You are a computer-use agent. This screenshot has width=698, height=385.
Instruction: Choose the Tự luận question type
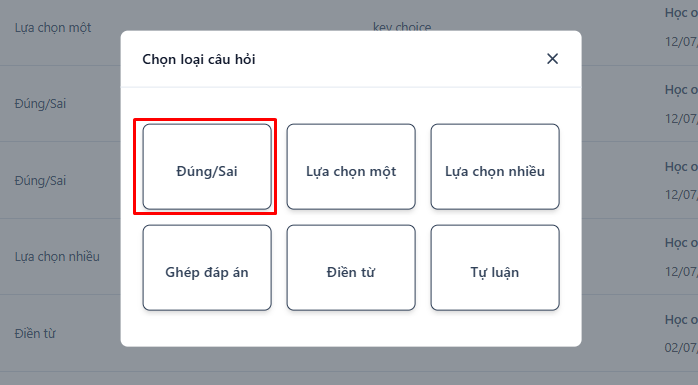pyautogui.click(x=495, y=267)
